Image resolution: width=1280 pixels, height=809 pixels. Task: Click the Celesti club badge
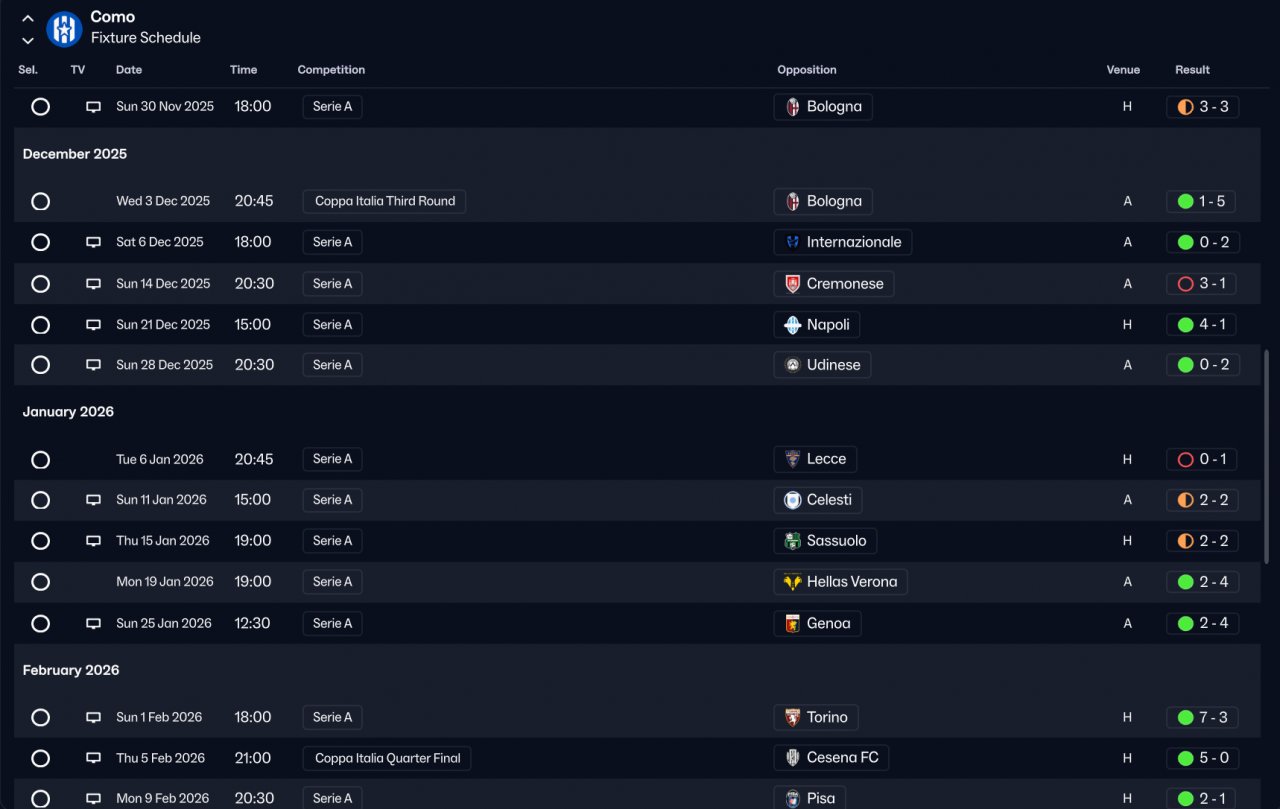coord(793,500)
